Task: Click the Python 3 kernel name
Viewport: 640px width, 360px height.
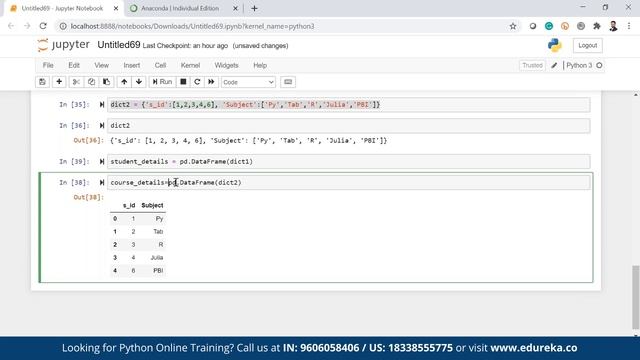Action: point(579,65)
